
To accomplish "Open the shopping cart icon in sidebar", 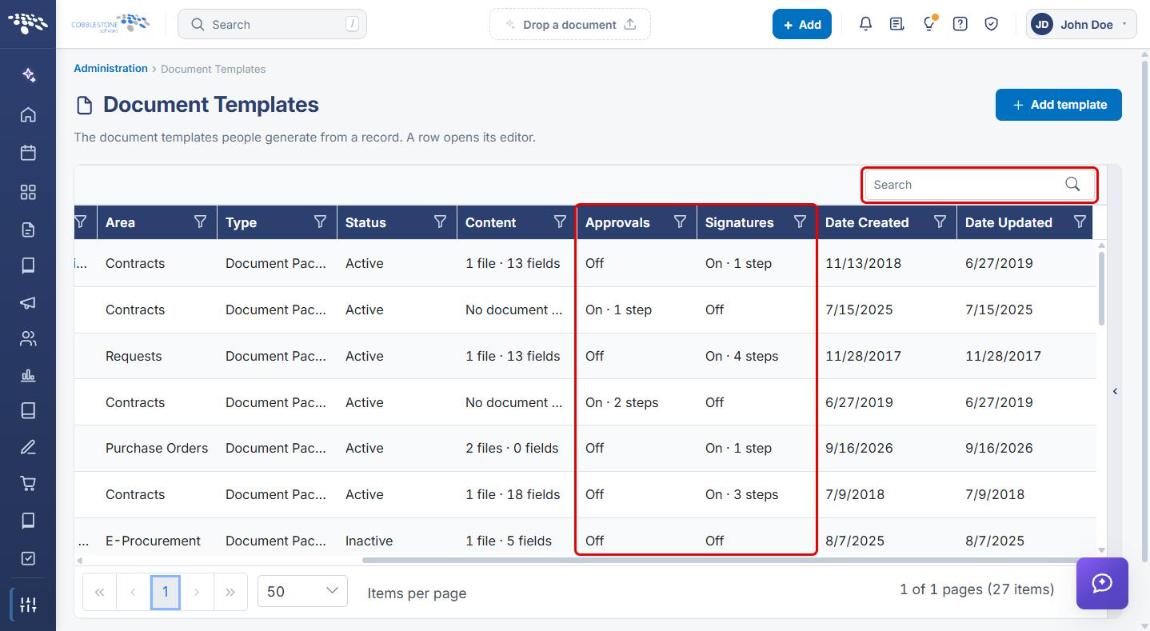I will 28,484.
